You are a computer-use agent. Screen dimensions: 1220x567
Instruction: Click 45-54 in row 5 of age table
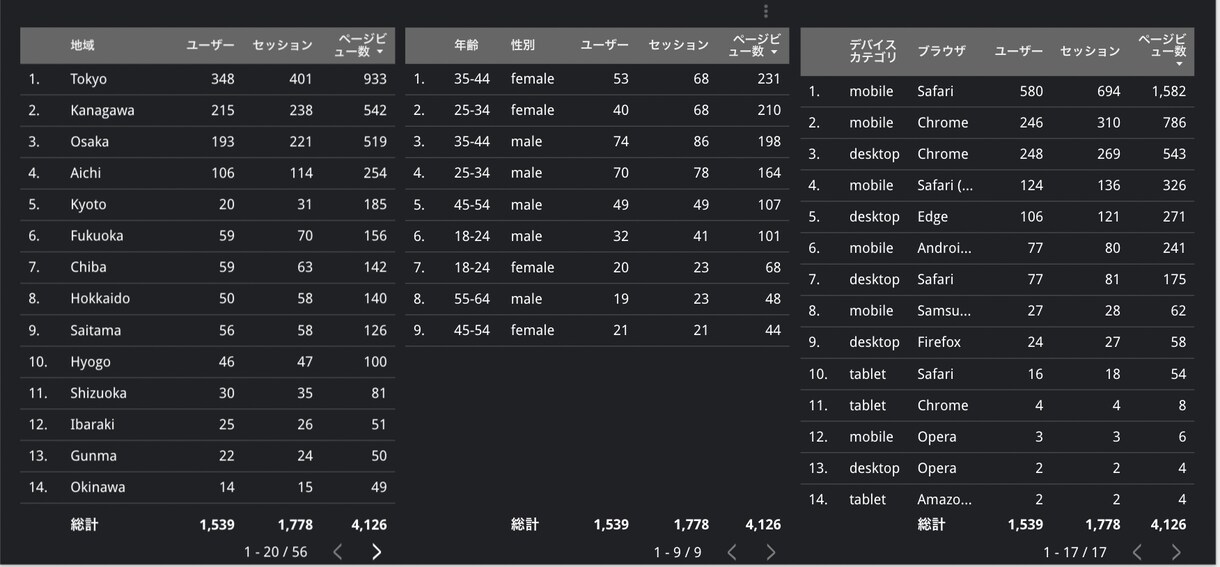(472, 205)
